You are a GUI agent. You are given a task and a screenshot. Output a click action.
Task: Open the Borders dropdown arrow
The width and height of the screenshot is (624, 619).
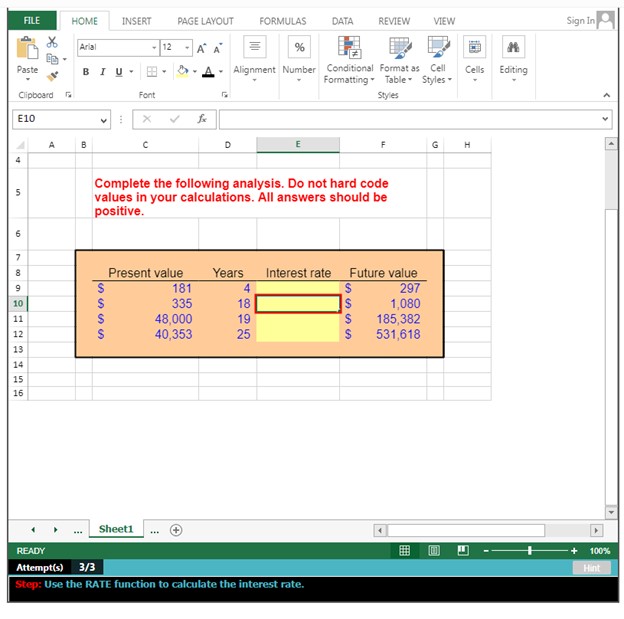tap(164, 72)
